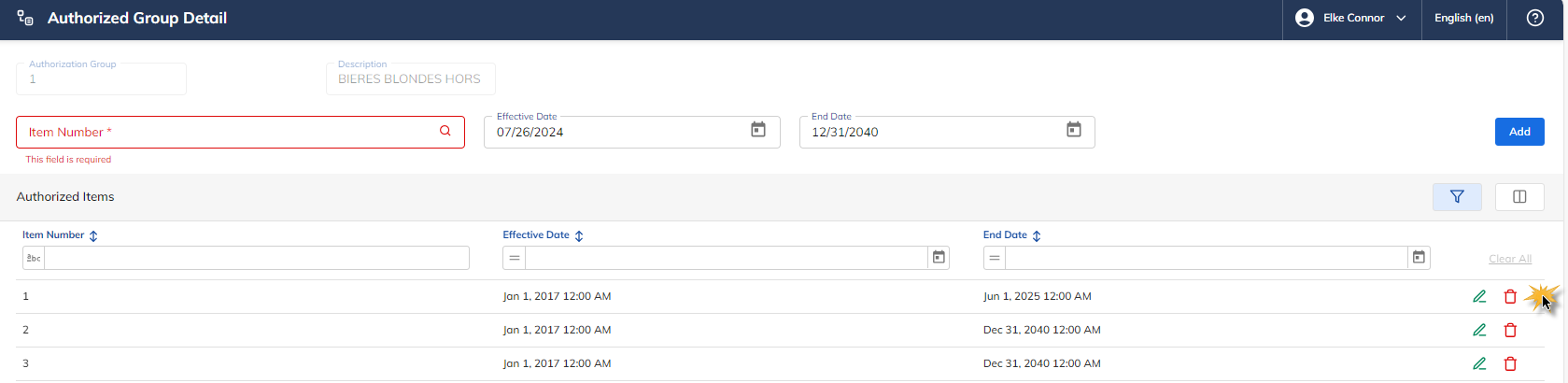Image resolution: width=1568 pixels, height=383 pixels.
Task: Click the search icon in Item Number field
Action: (445, 131)
